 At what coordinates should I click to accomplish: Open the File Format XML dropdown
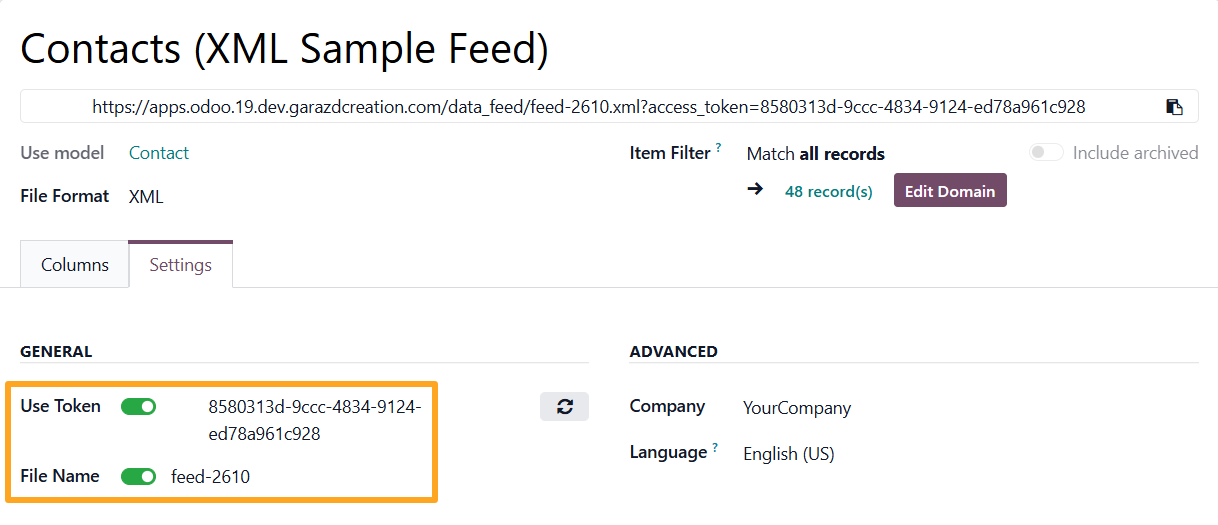click(146, 197)
